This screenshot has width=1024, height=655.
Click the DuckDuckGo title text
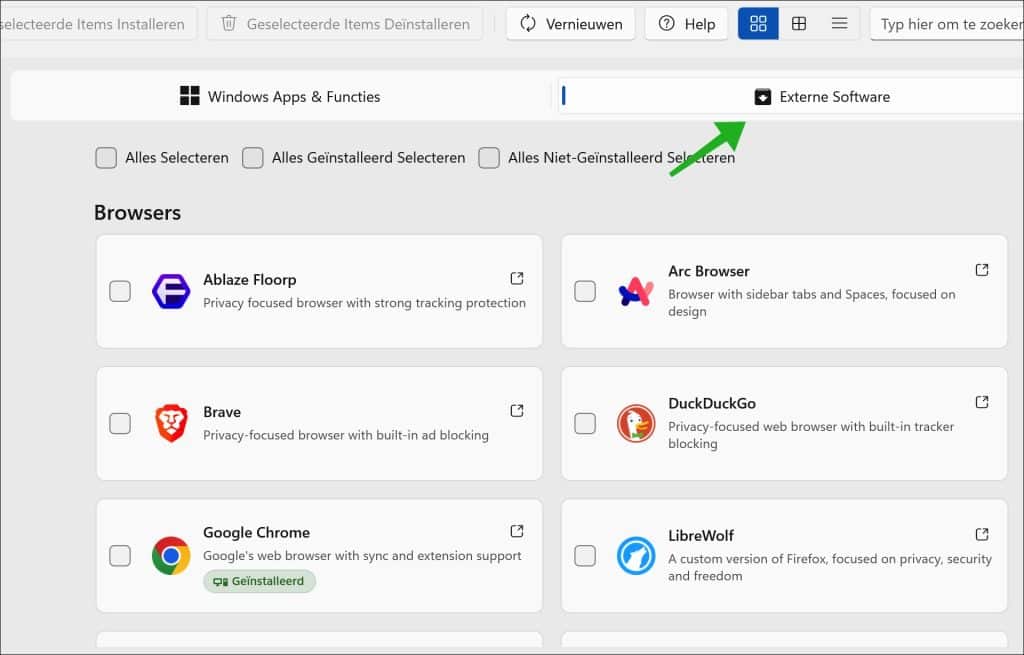coord(712,404)
